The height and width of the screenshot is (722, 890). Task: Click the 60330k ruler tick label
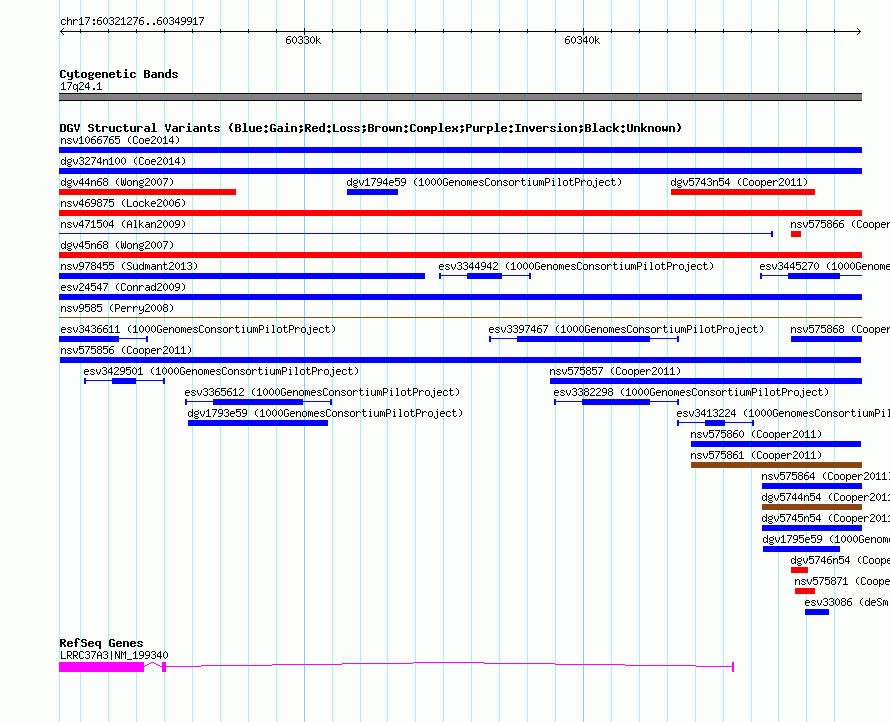pyautogui.click(x=303, y=40)
